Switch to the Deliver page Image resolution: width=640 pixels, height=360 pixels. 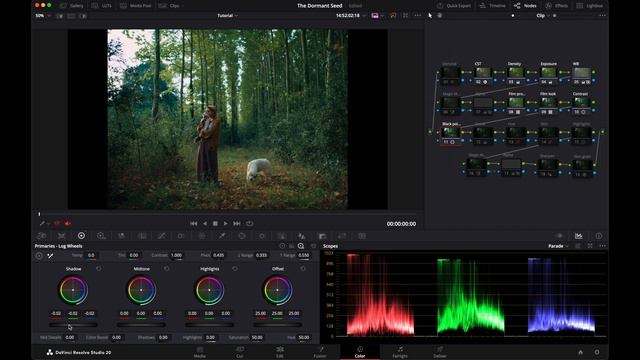(440, 352)
